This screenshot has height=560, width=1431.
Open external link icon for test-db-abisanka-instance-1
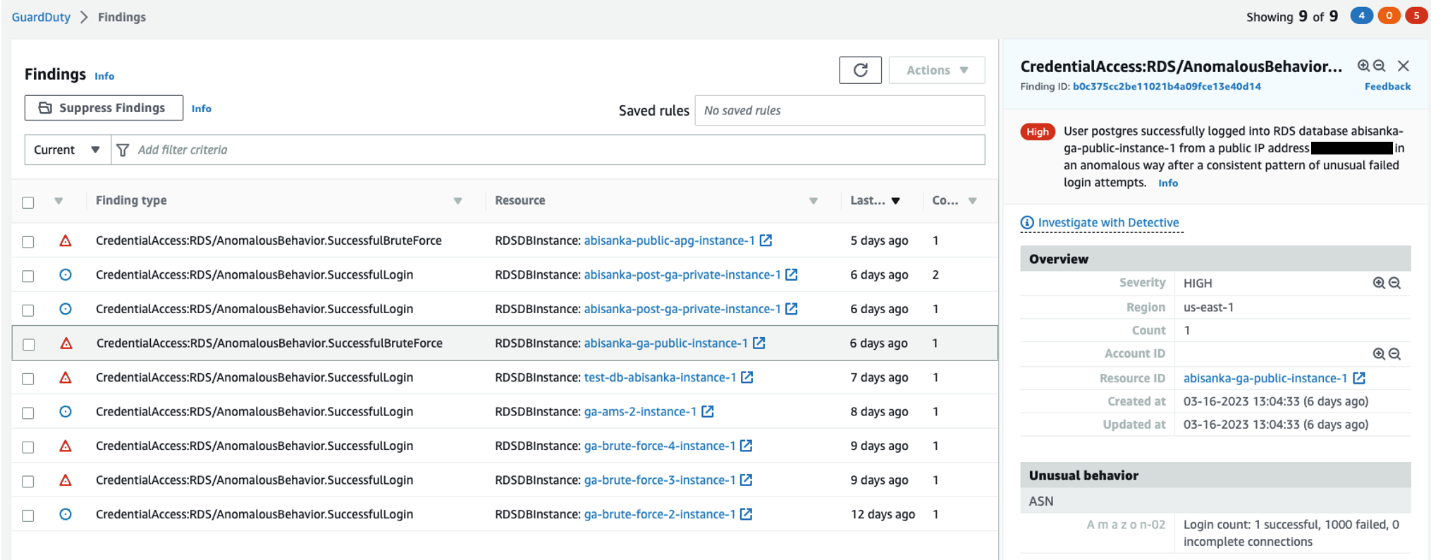coord(747,378)
